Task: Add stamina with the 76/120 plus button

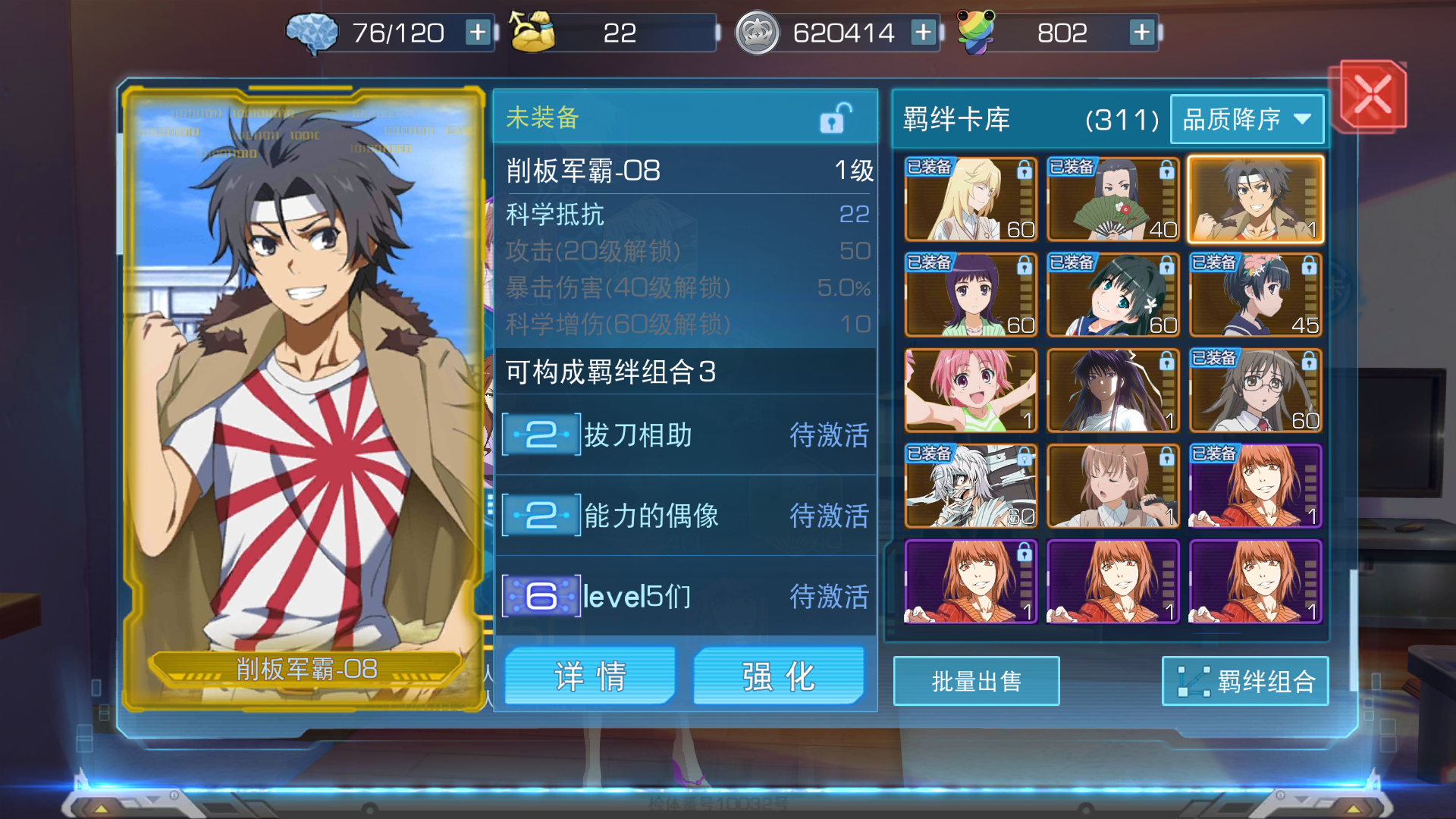Action: point(478,33)
